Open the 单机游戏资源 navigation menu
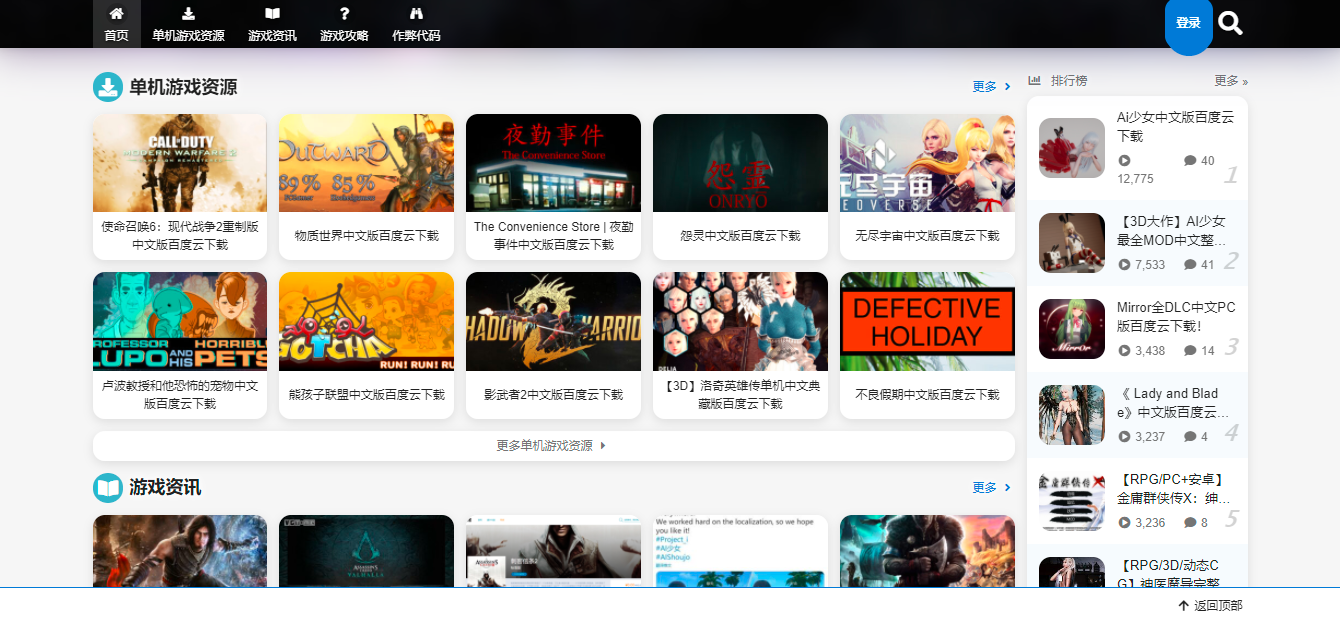 (189, 24)
